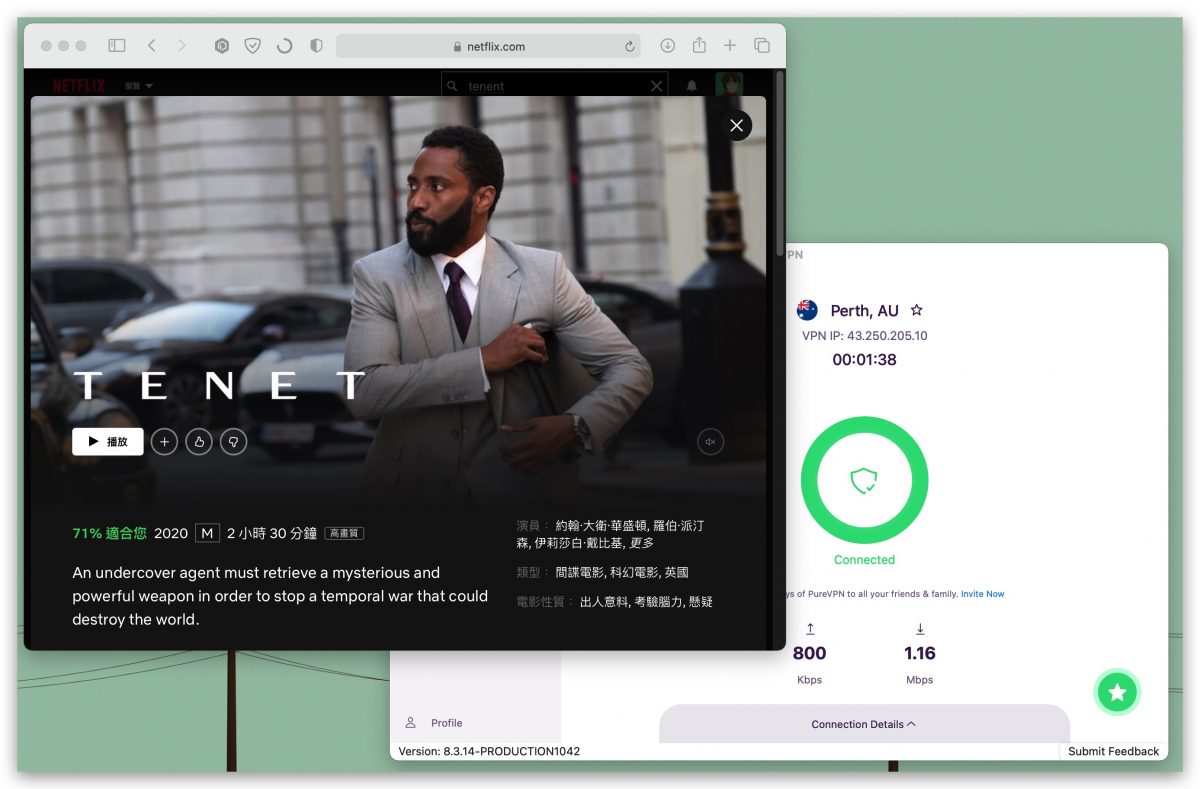Click the 71% 適合您 match text

pos(110,533)
